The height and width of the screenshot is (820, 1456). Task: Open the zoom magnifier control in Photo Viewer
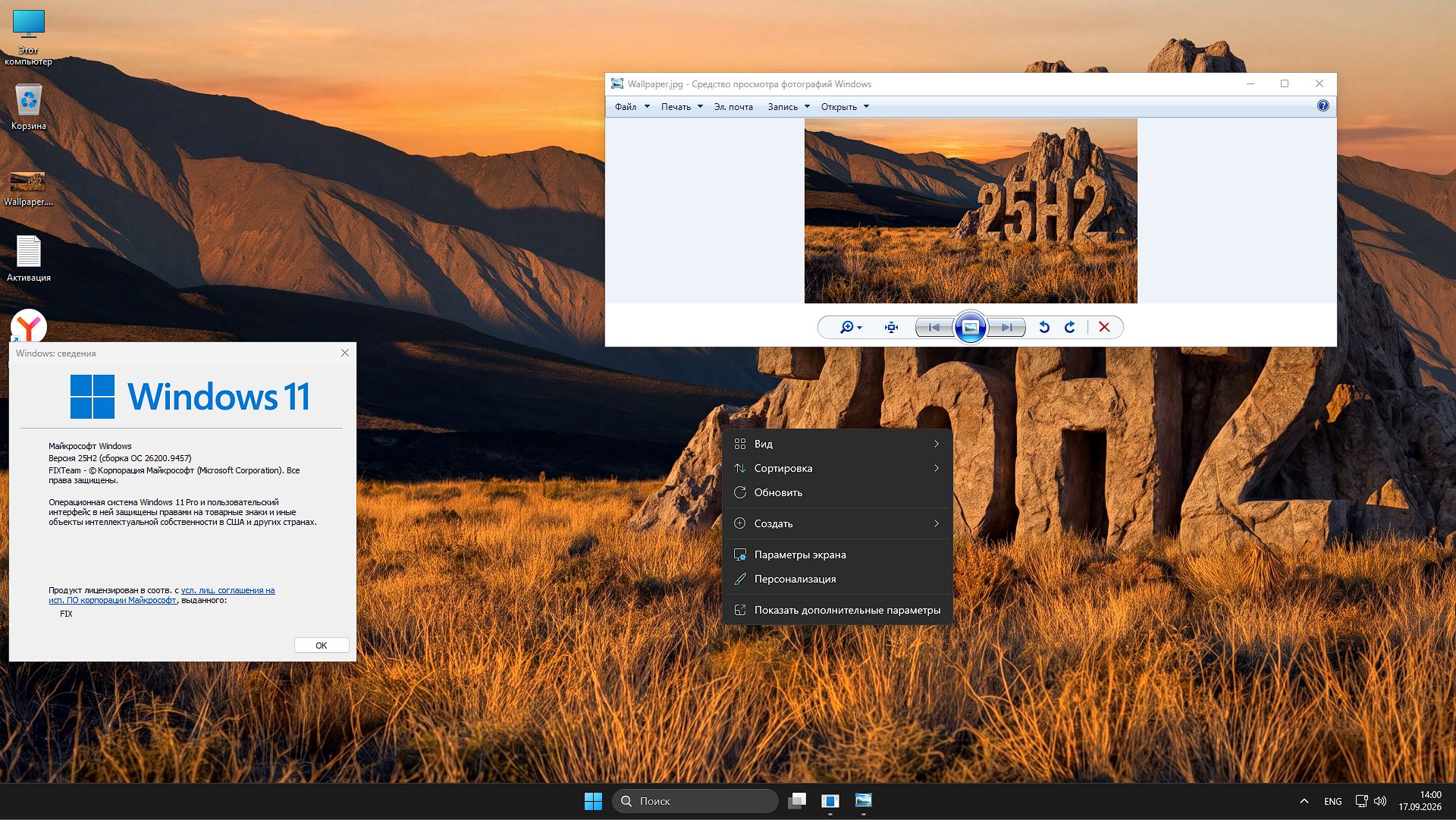point(851,327)
